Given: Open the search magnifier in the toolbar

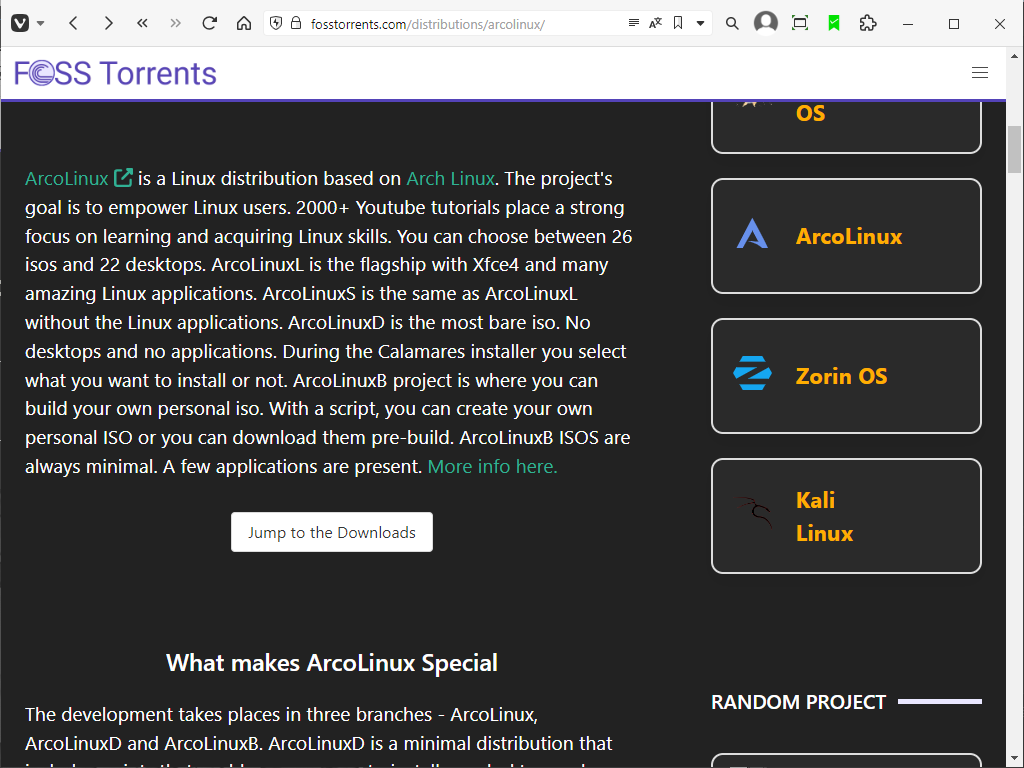Looking at the screenshot, I should click(732, 24).
